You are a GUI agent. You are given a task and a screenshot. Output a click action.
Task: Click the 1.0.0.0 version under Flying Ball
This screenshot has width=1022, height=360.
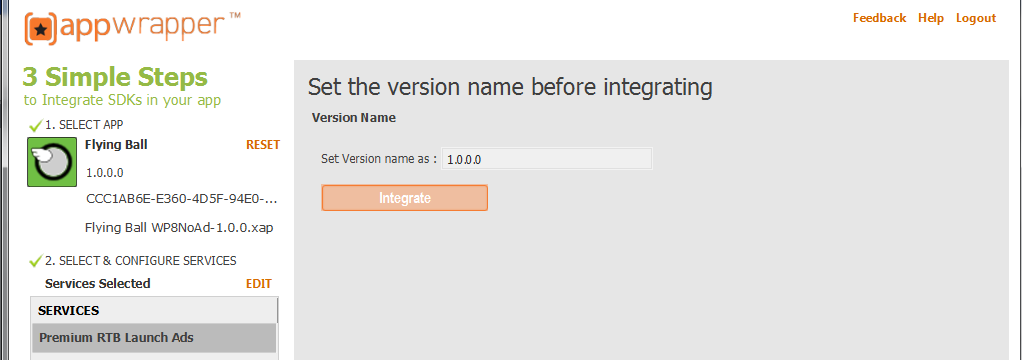(105, 173)
